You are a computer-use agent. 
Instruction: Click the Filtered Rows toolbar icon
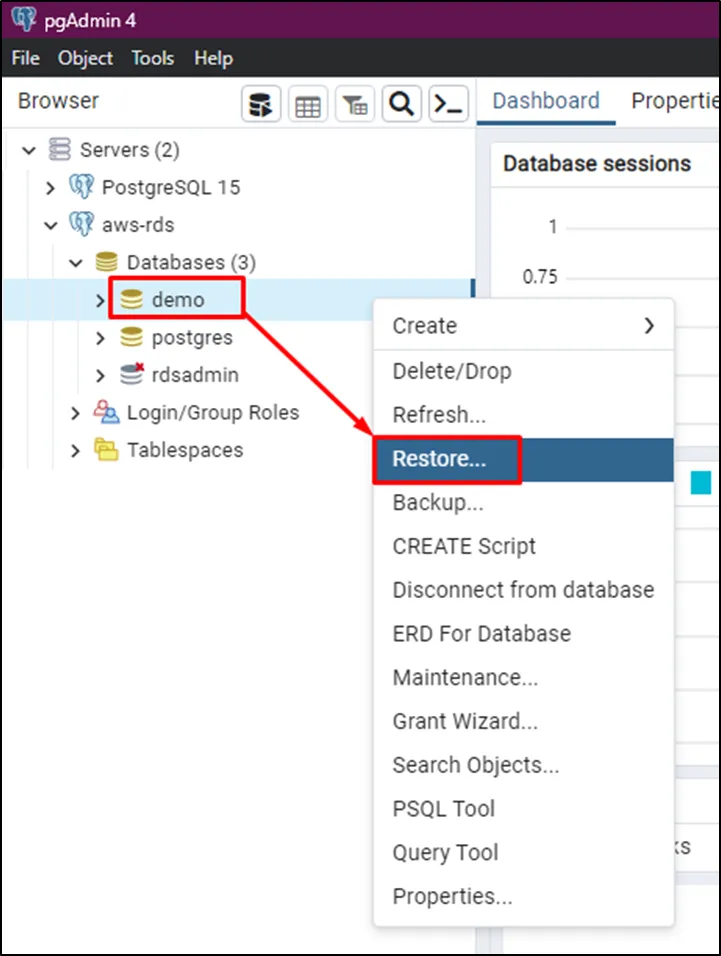354,104
